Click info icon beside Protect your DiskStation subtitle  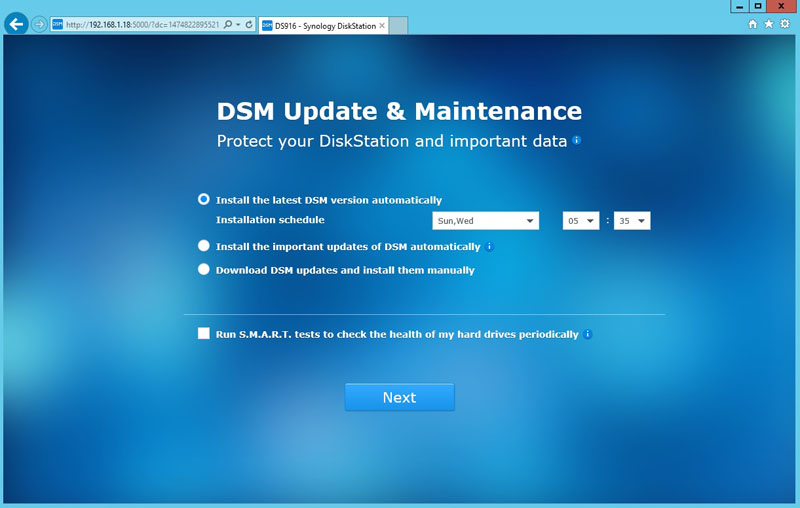[x=577, y=140]
